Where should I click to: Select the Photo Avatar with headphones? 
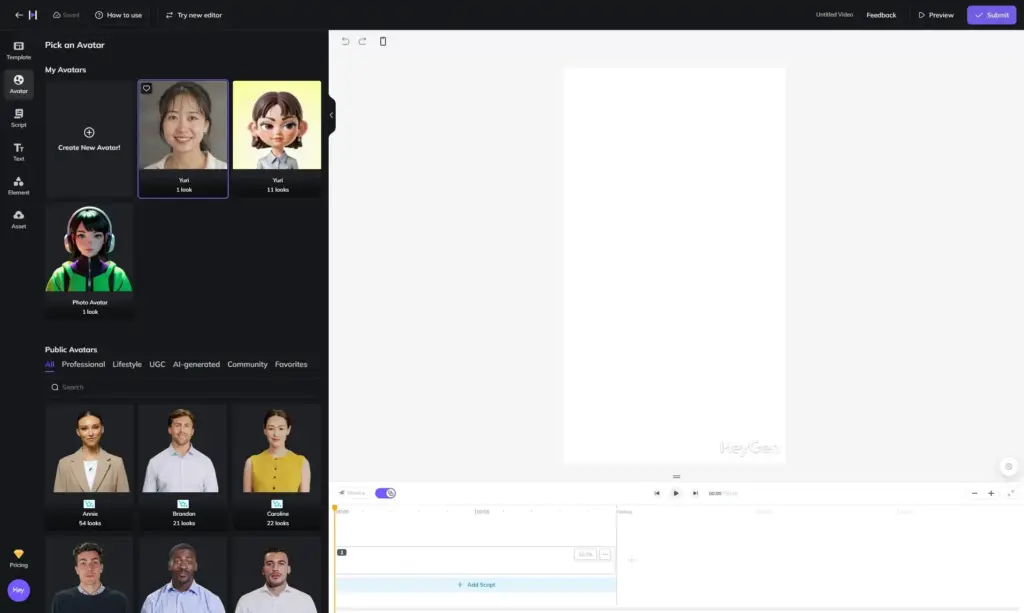(x=89, y=260)
